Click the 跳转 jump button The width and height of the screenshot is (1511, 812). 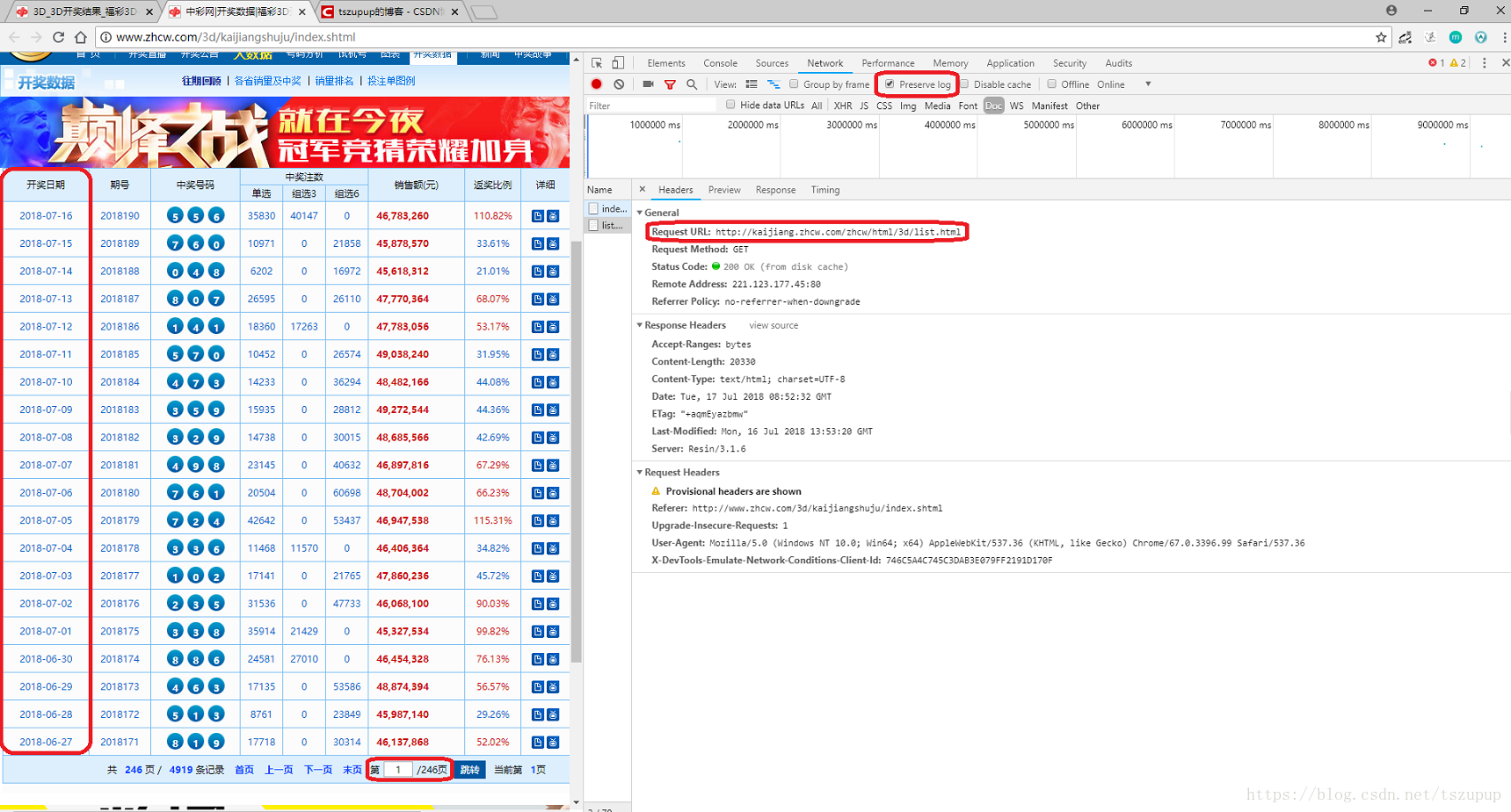coord(470,770)
